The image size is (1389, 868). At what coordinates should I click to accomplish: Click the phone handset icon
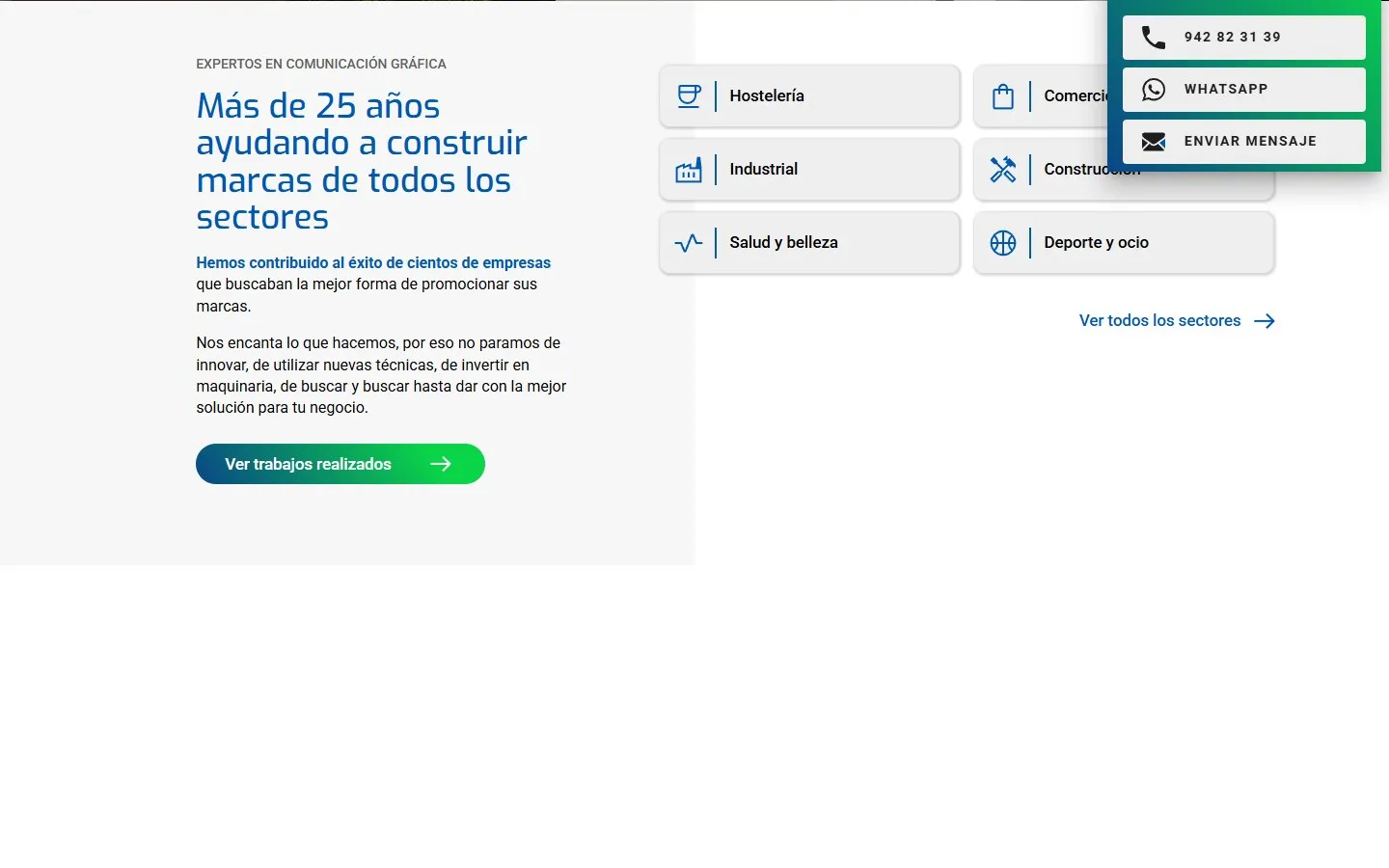pos(1154,38)
